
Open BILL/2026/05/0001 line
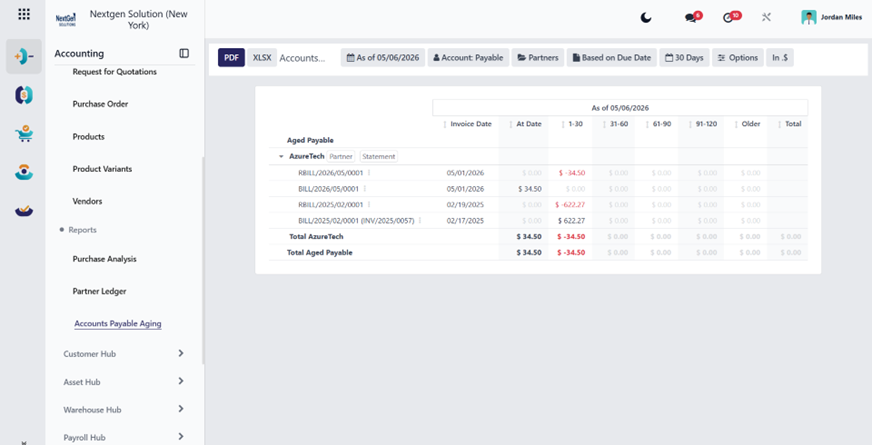329,189
